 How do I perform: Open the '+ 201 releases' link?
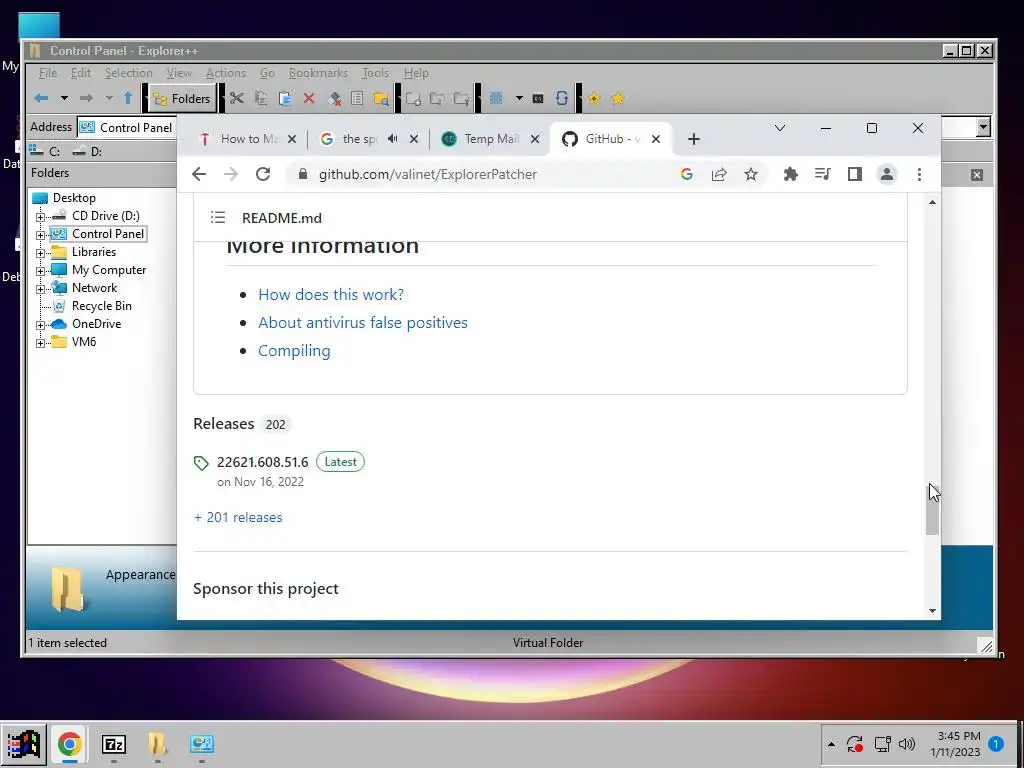238,517
